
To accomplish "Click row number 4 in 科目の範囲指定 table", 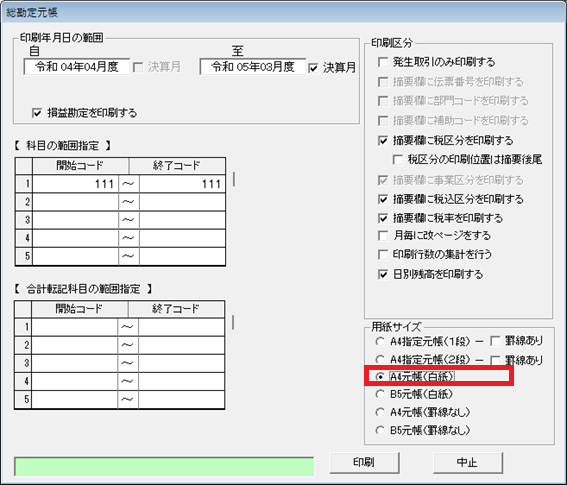I will (24, 238).
